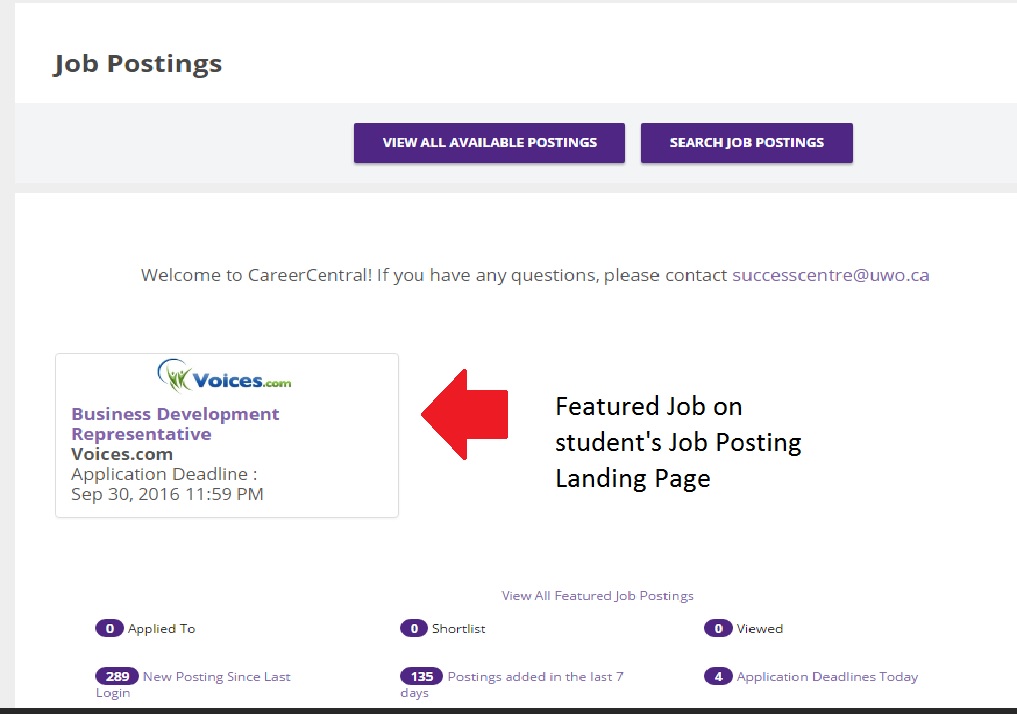This screenshot has height=714, width=1017.
Task: Open the Viewed postings
Action: (760, 628)
